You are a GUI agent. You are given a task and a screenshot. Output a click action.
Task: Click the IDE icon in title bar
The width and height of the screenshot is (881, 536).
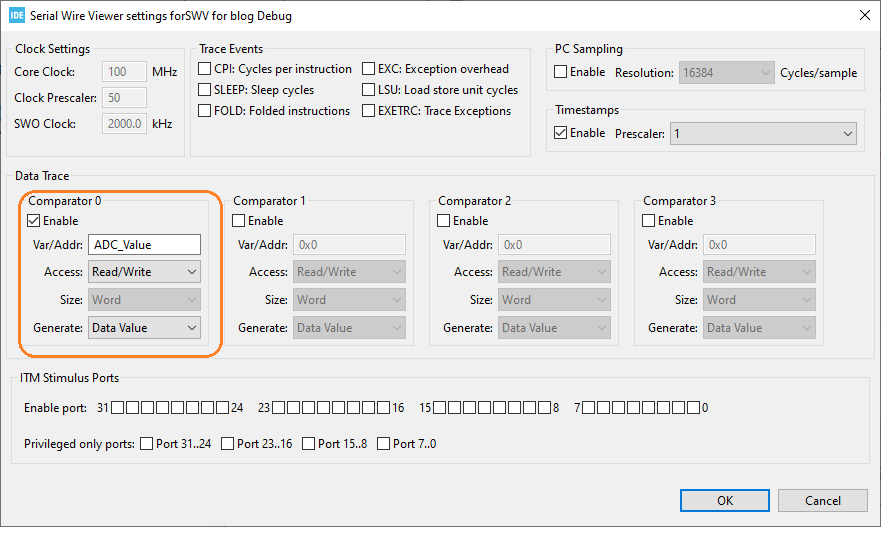tap(17, 15)
